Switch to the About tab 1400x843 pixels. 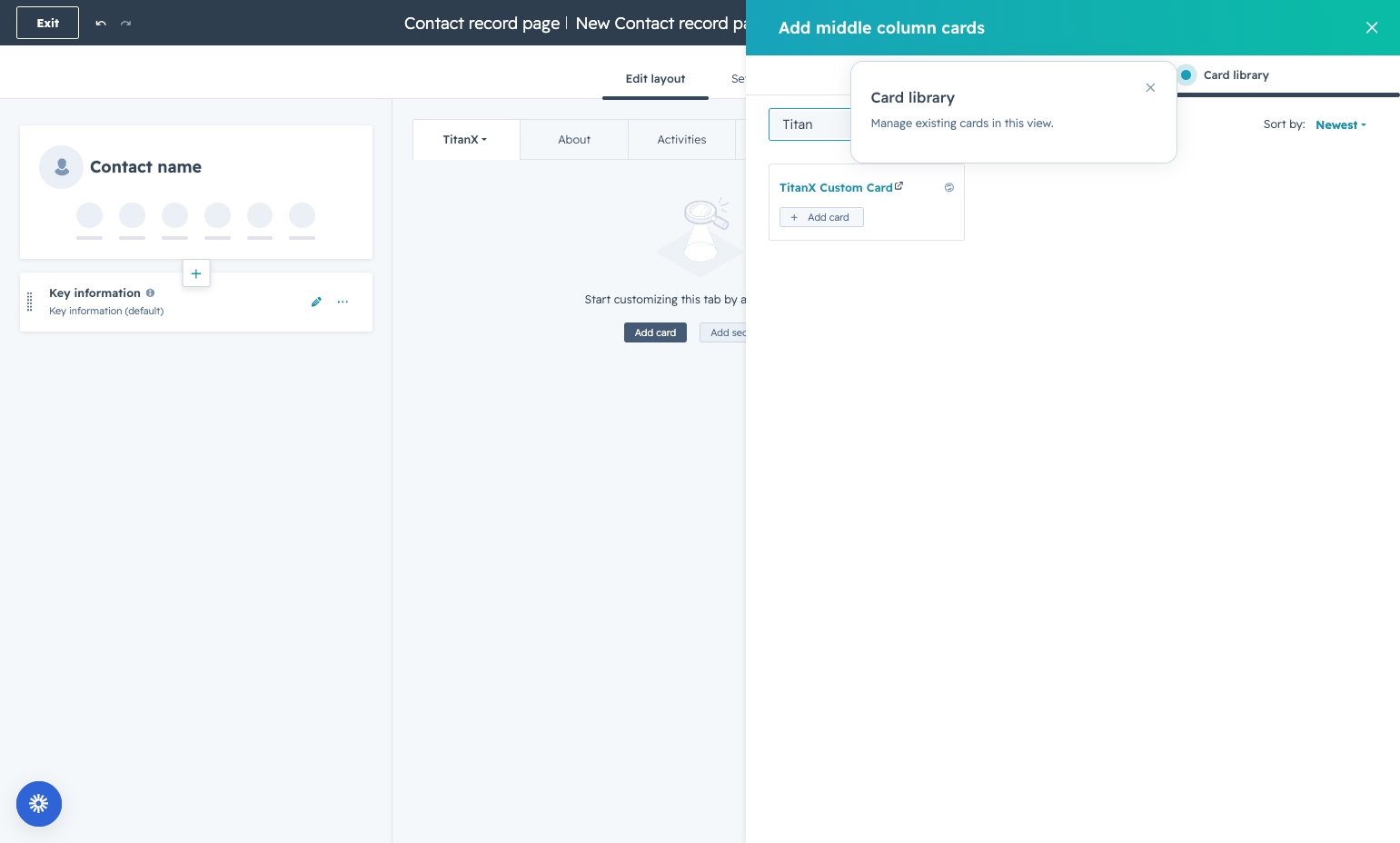point(574,140)
